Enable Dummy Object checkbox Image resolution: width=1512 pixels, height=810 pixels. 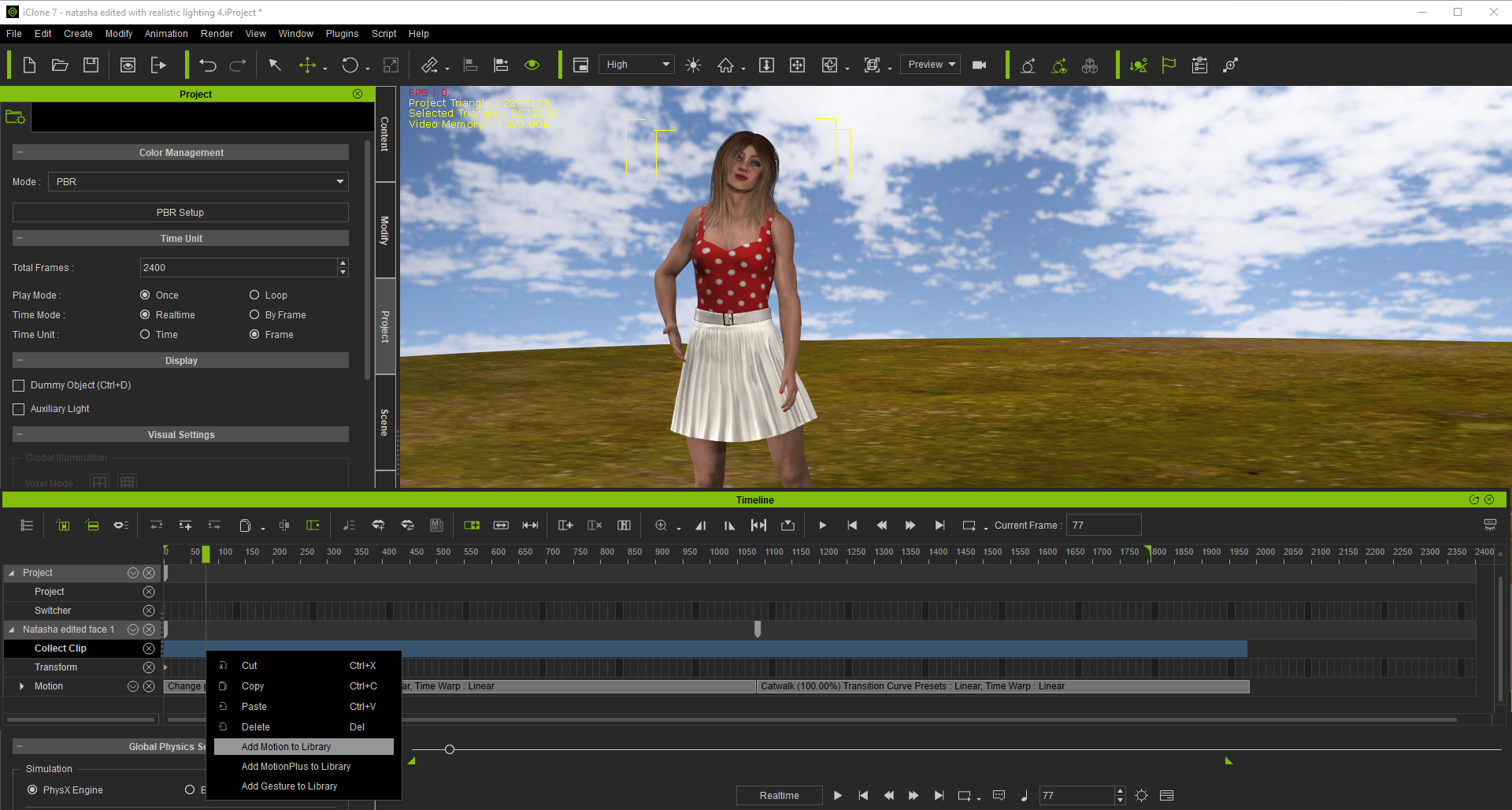(19, 385)
